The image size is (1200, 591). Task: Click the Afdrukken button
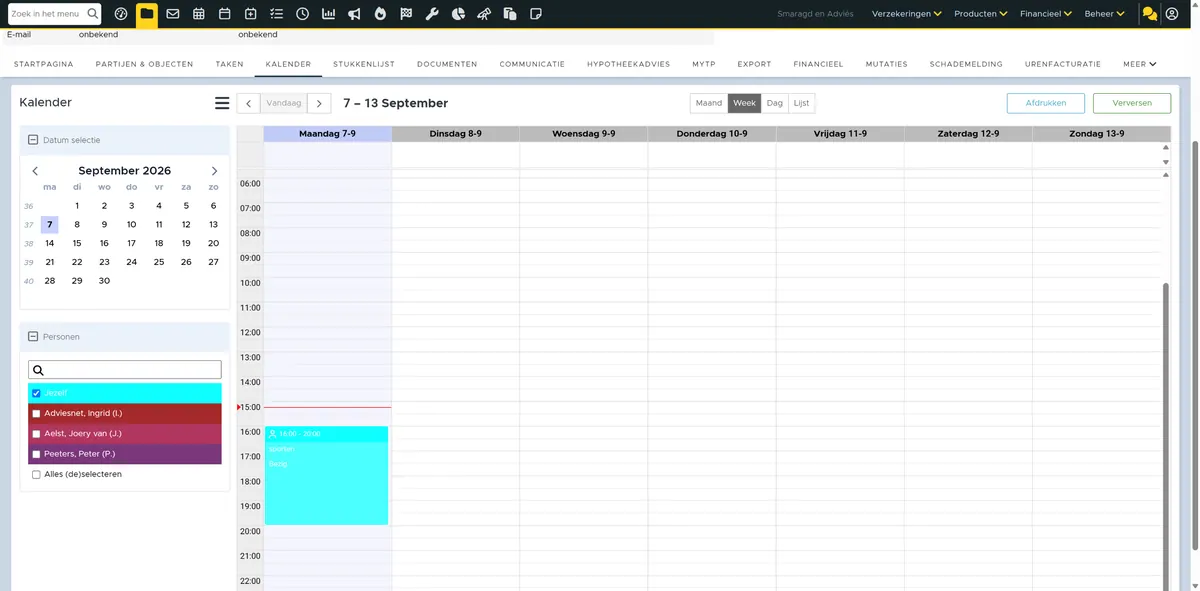[1046, 103]
